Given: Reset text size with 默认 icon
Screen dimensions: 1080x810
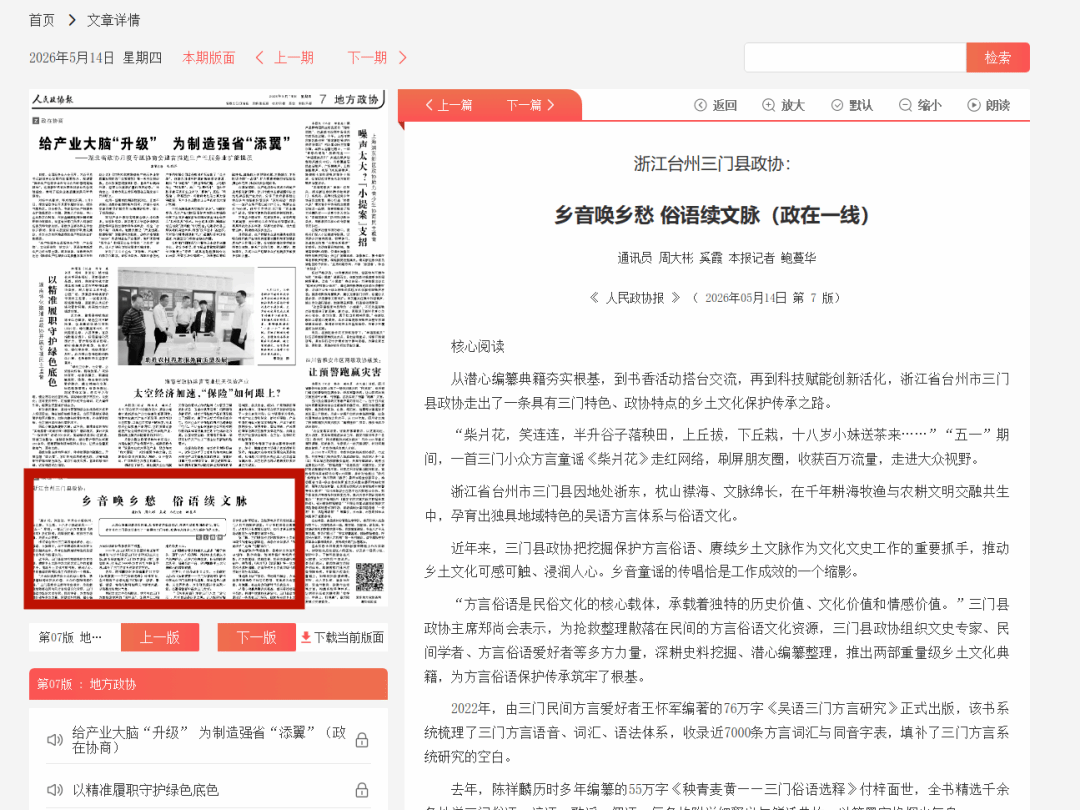Looking at the screenshot, I should coord(837,105).
